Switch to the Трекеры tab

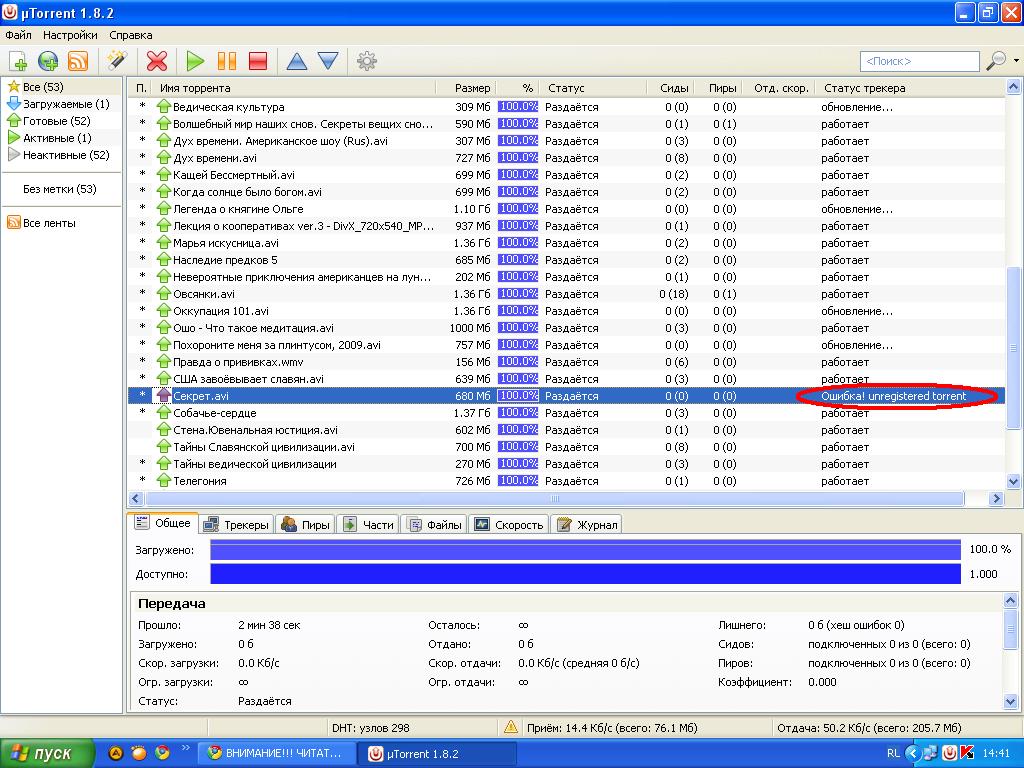click(236, 524)
